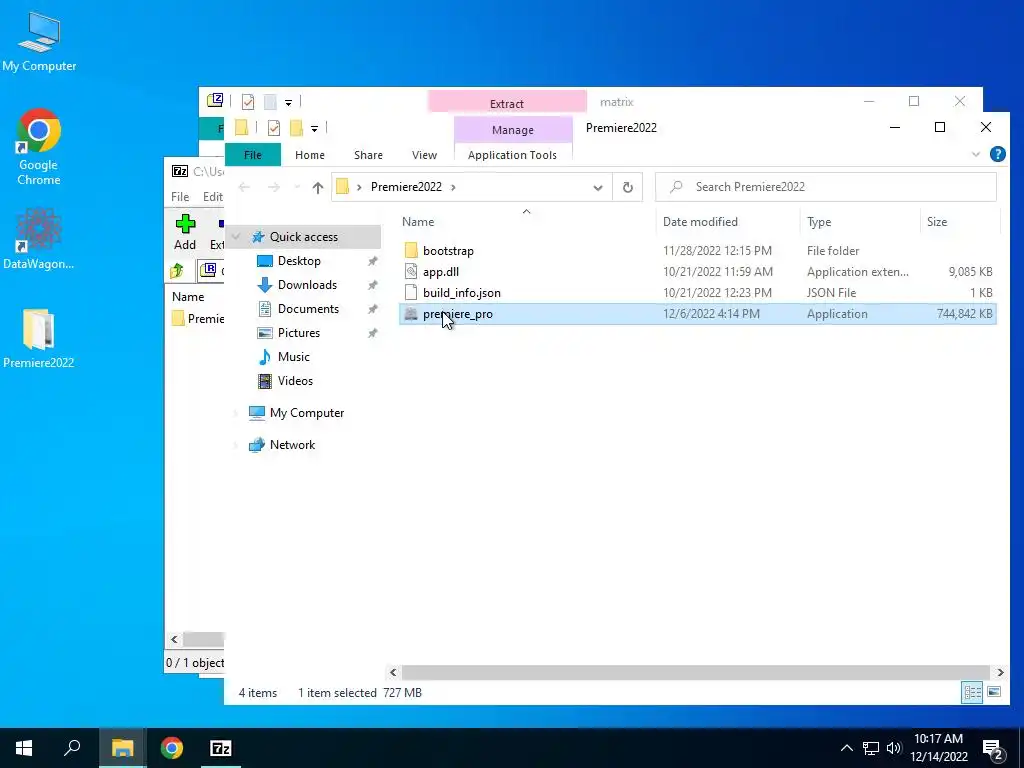Select the Premie folder in 7-Zip list
This screenshot has height=768, width=1024.
pos(199,319)
